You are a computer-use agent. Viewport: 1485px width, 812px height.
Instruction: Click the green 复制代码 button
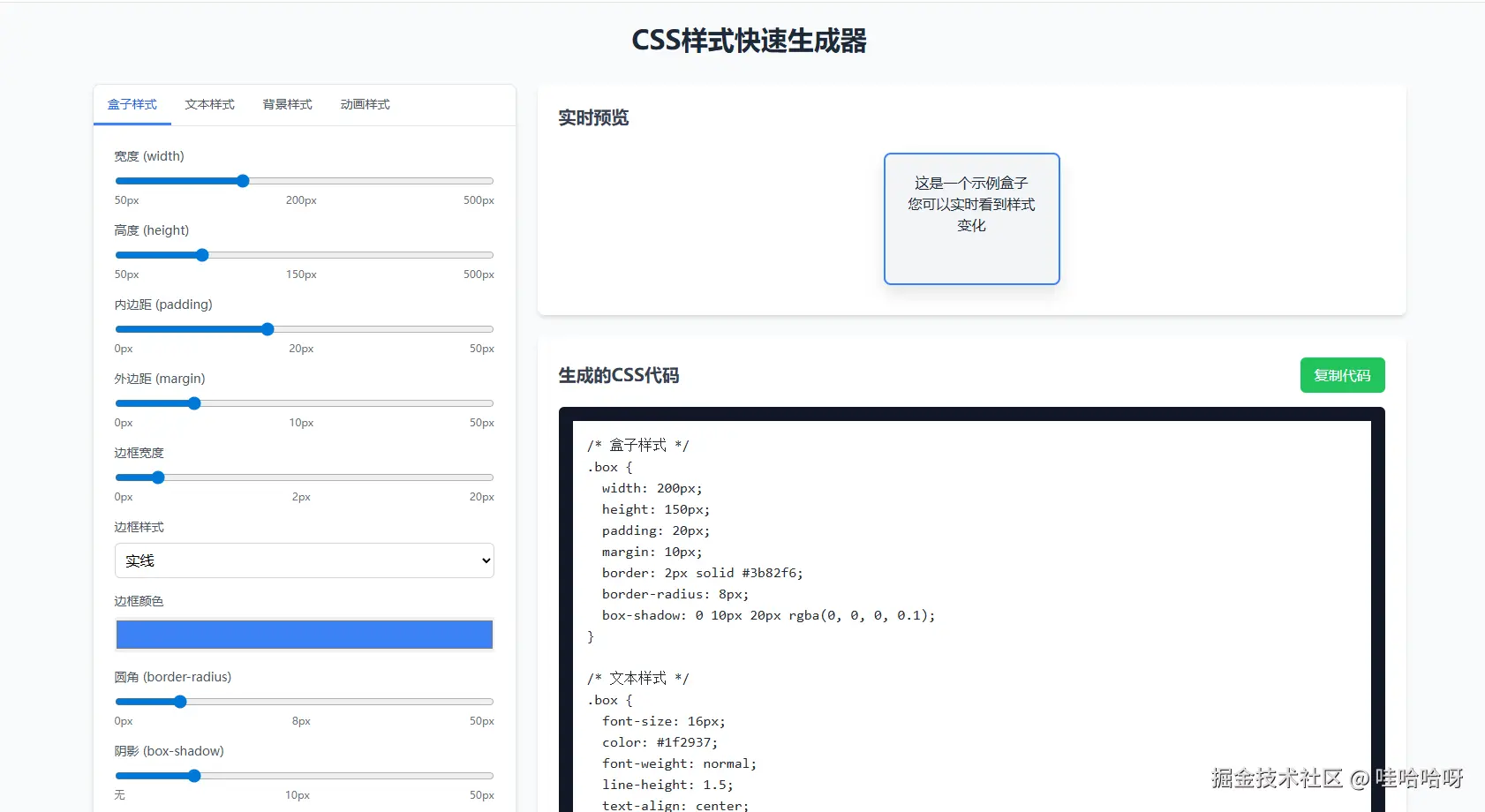[x=1342, y=375]
